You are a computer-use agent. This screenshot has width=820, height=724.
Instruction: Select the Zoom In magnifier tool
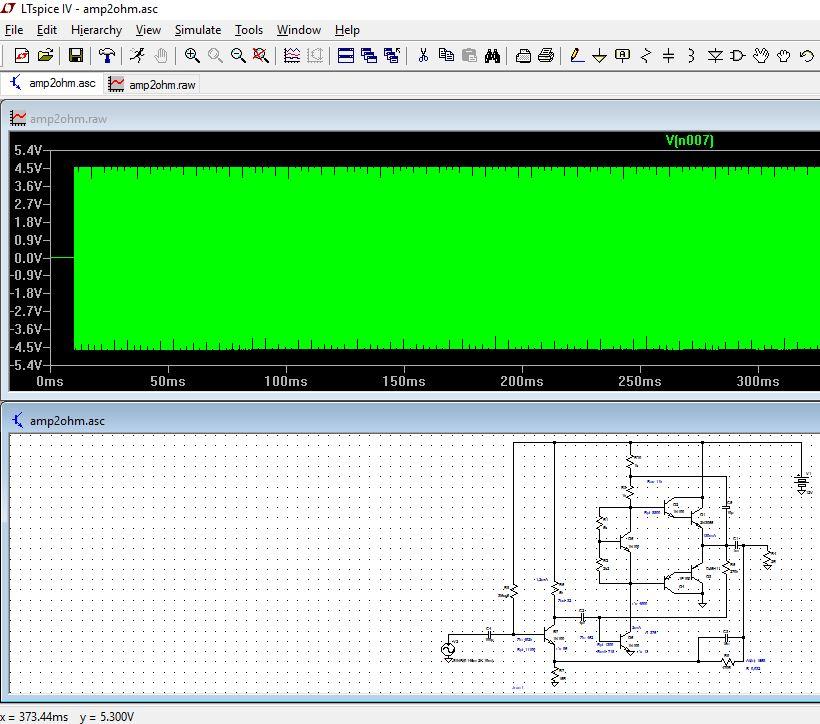click(192, 55)
